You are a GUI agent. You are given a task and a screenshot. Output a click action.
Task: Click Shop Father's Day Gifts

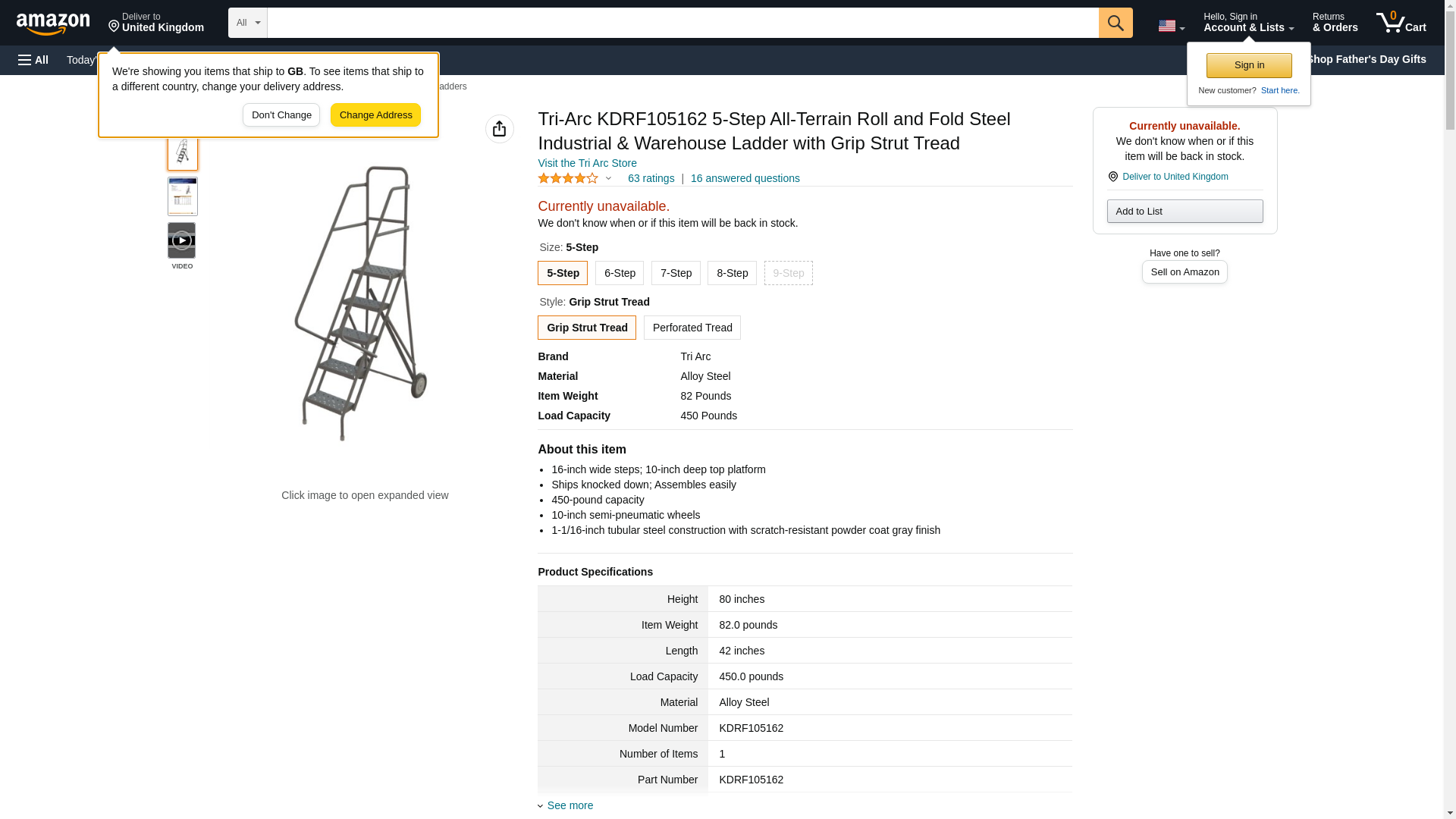click(x=1365, y=59)
